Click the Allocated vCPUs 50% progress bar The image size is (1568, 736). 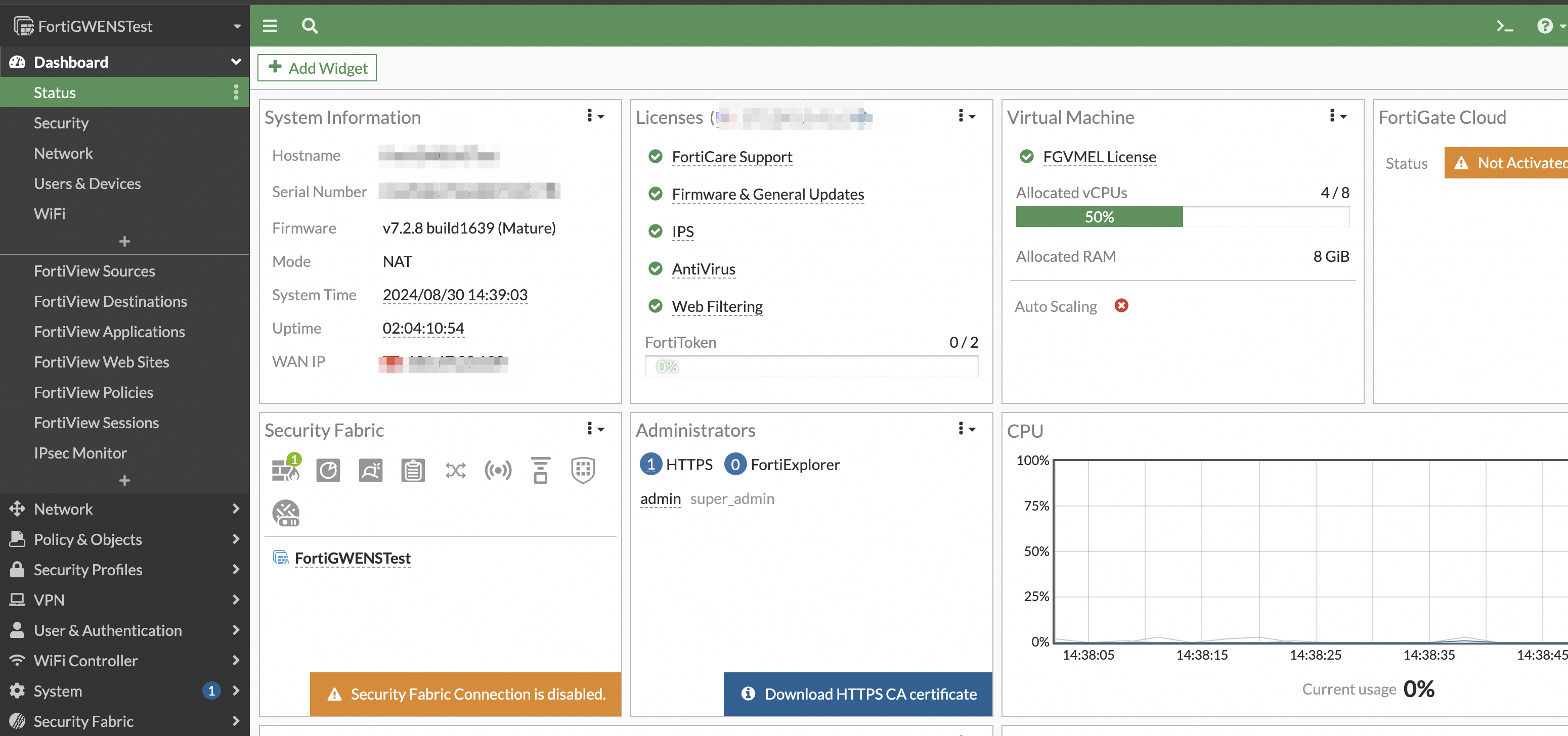(x=1099, y=216)
